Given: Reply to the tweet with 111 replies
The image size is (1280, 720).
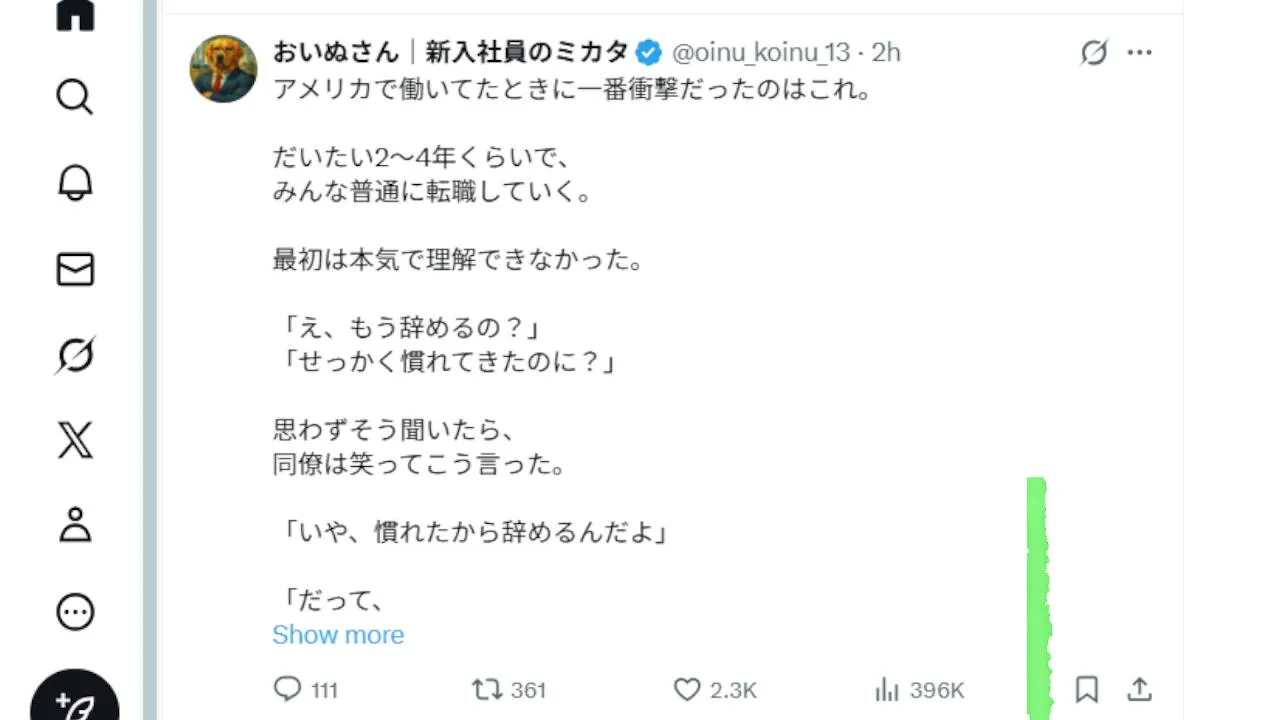Looking at the screenshot, I should pyautogui.click(x=288, y=689).
